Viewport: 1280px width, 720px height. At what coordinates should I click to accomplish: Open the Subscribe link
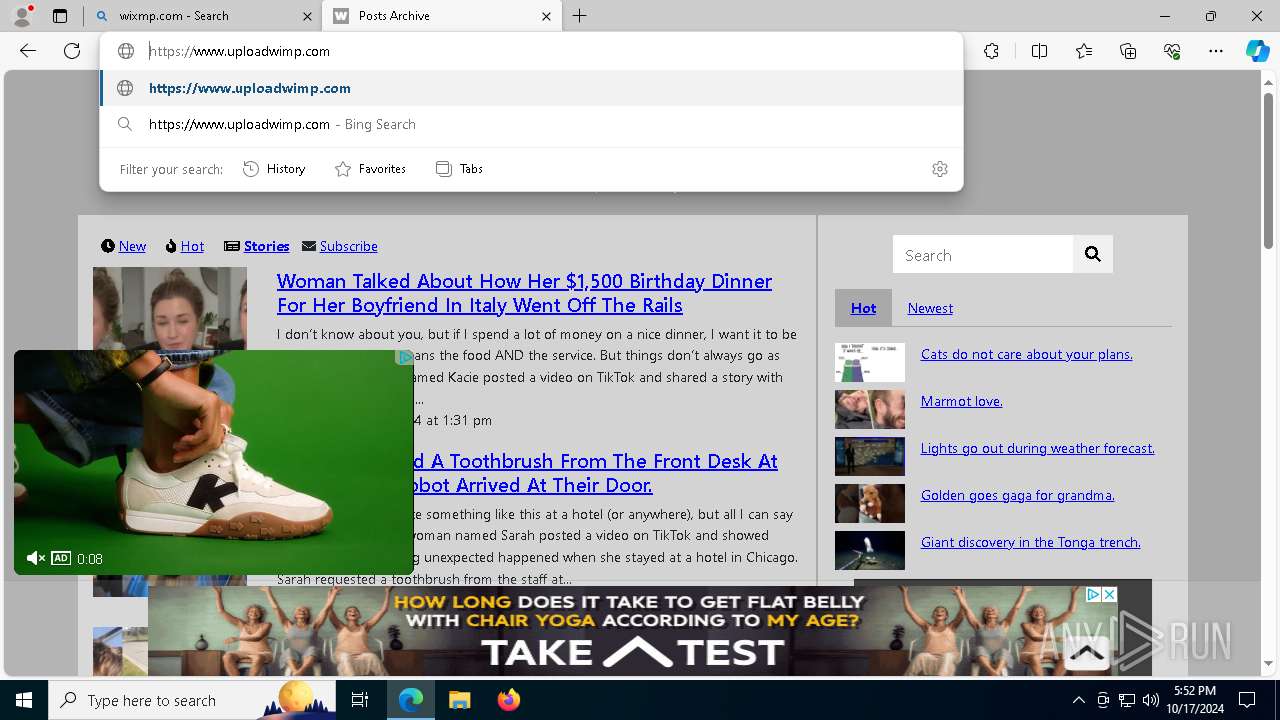coord(348,246)
